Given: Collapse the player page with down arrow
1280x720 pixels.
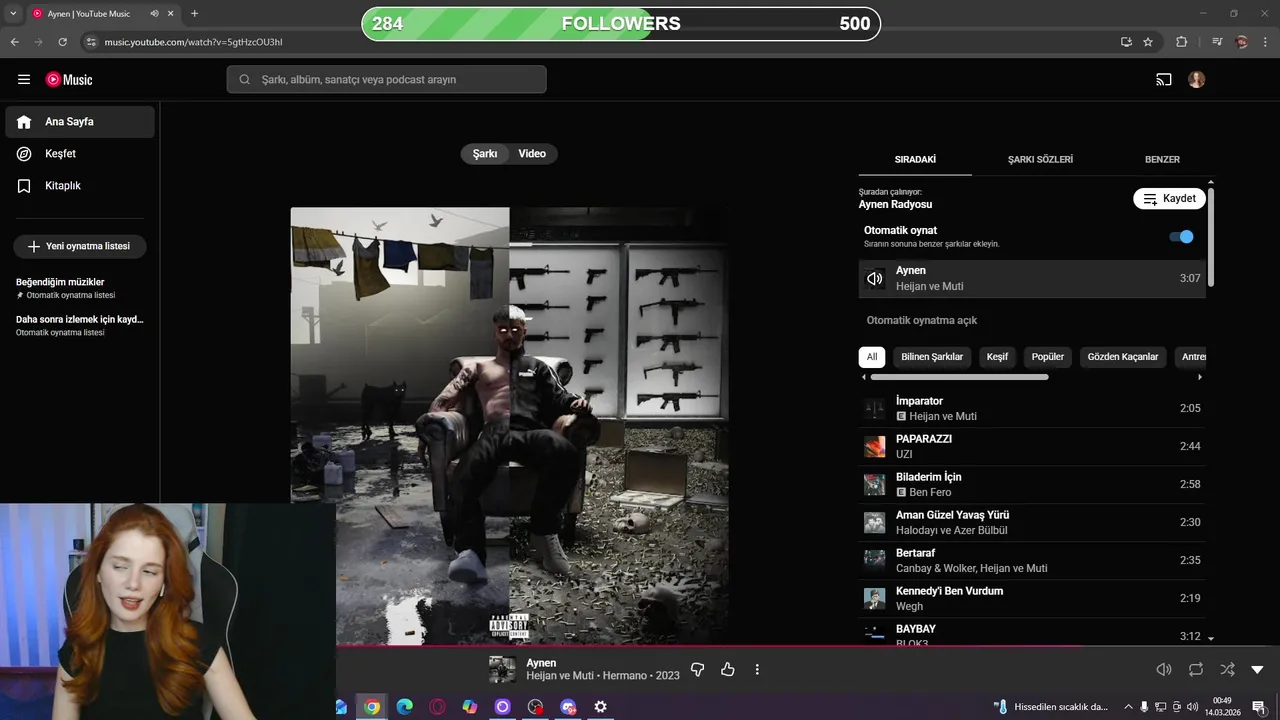Looking at the screenshot, I should click(x=1258, y=670).
